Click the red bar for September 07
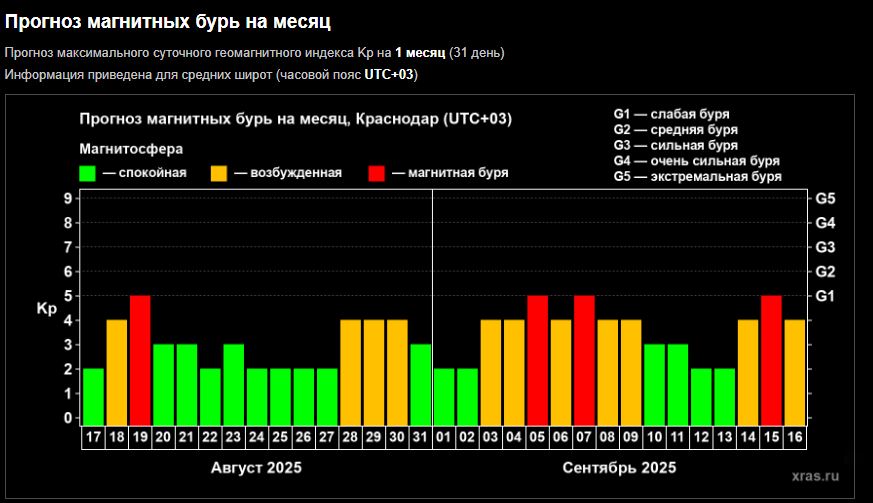The width and height of the screenshot is (873, 503). point(585,360)
